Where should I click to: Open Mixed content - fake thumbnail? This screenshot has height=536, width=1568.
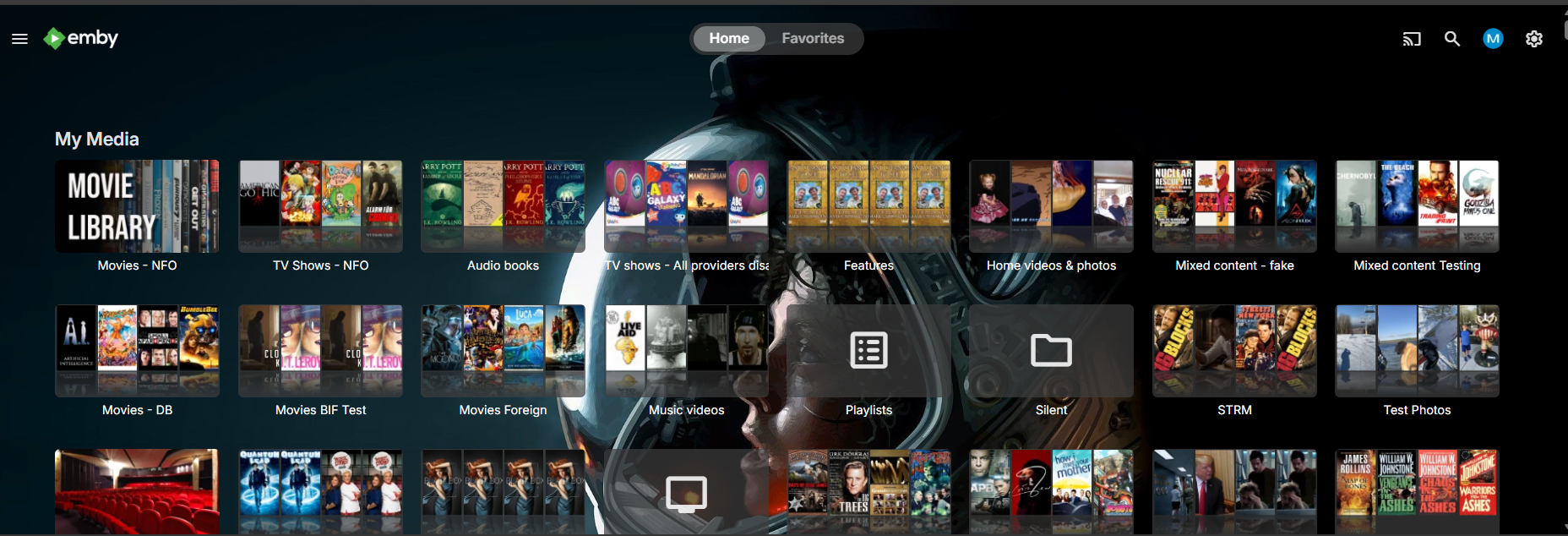point(1234,206)
